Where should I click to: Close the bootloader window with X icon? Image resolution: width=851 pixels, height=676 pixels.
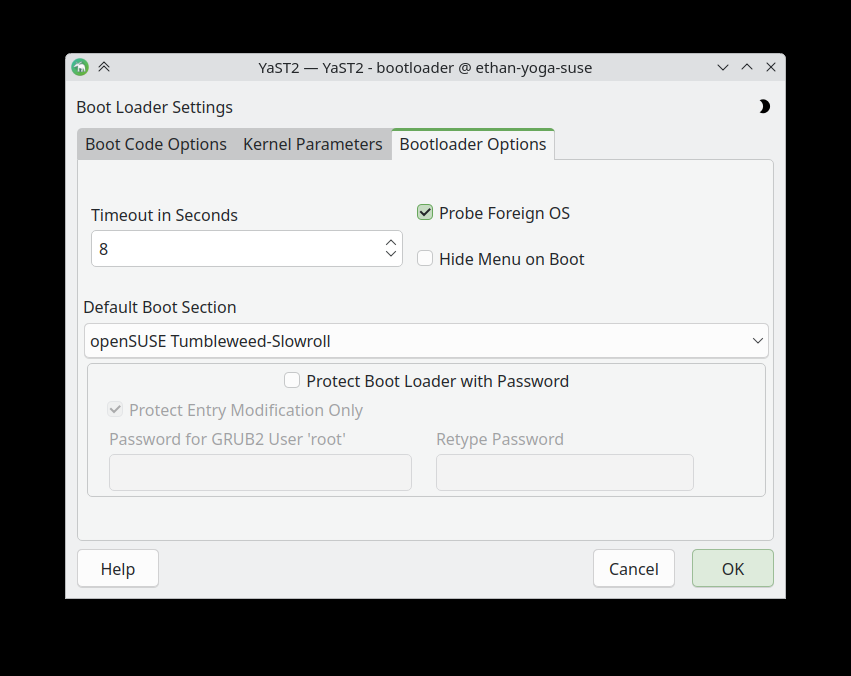(771, 67)
